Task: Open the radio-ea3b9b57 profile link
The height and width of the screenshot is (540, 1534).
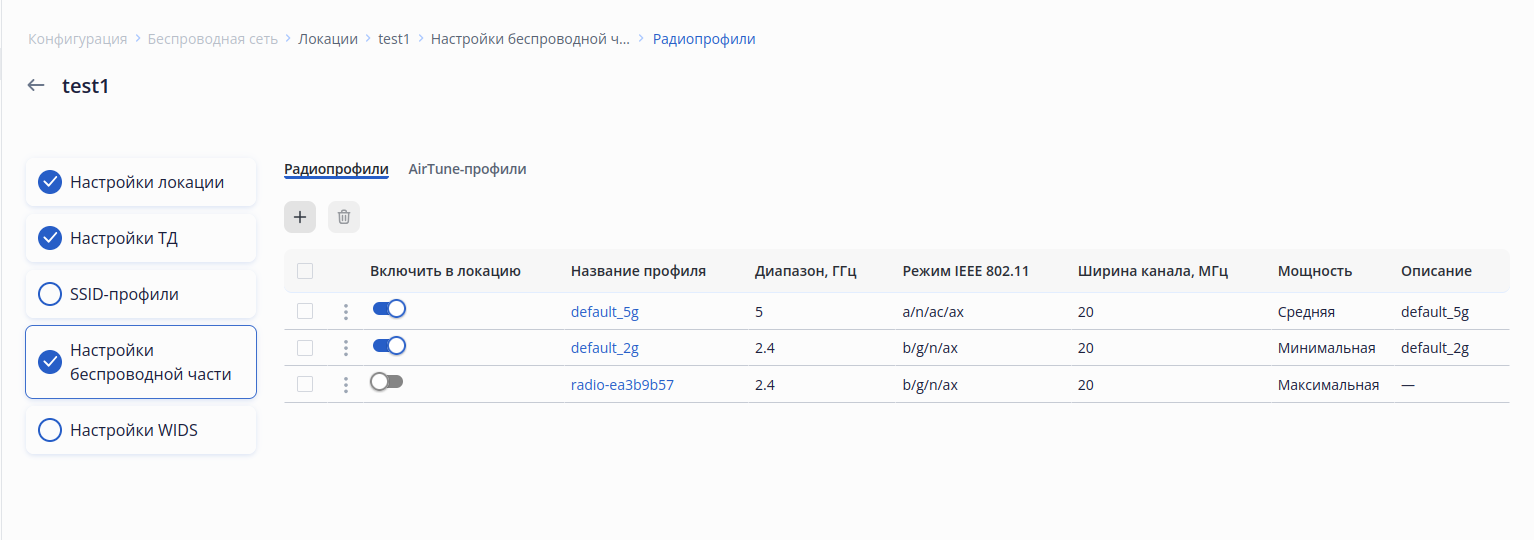Action: pyautogui.click(x=622, y=385)
